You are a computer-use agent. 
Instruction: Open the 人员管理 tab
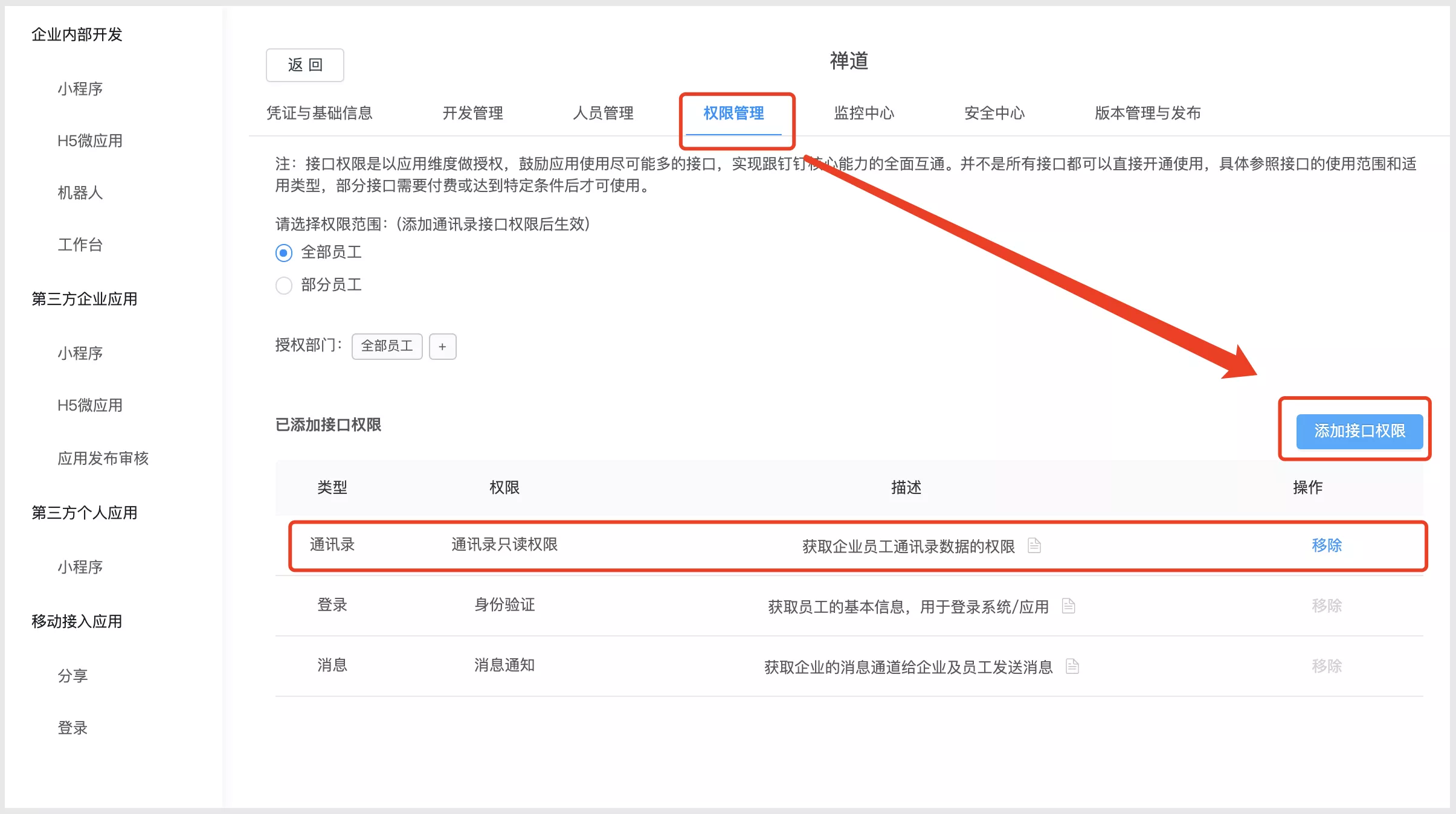click(603, 113)
